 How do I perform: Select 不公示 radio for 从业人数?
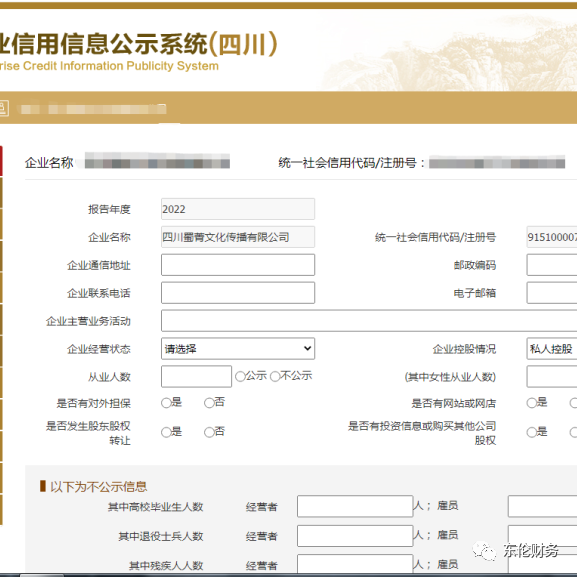click(x=275, y=376)
